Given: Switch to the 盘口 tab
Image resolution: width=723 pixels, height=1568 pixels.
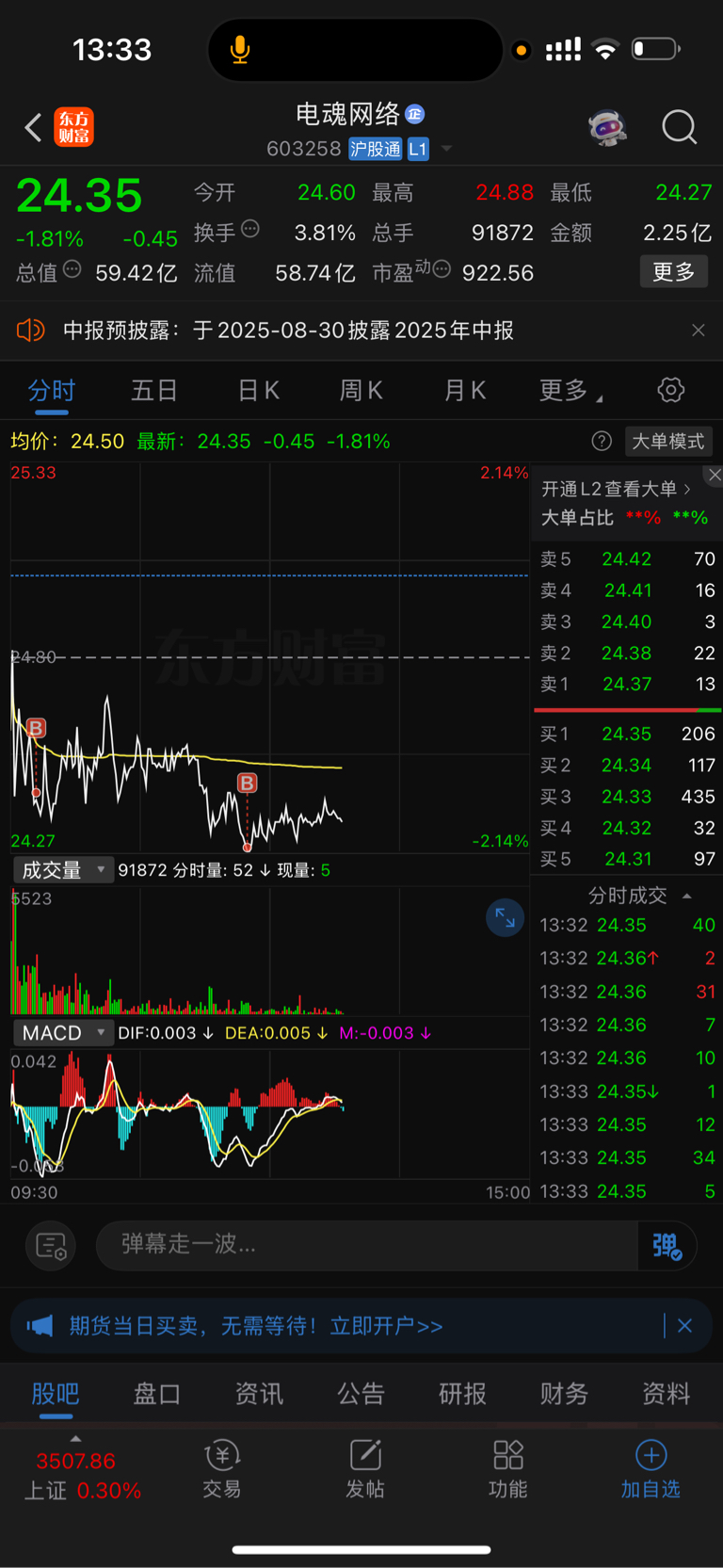Looking at the screenshot, I should pyautogui.click(x=157, y=1394).
